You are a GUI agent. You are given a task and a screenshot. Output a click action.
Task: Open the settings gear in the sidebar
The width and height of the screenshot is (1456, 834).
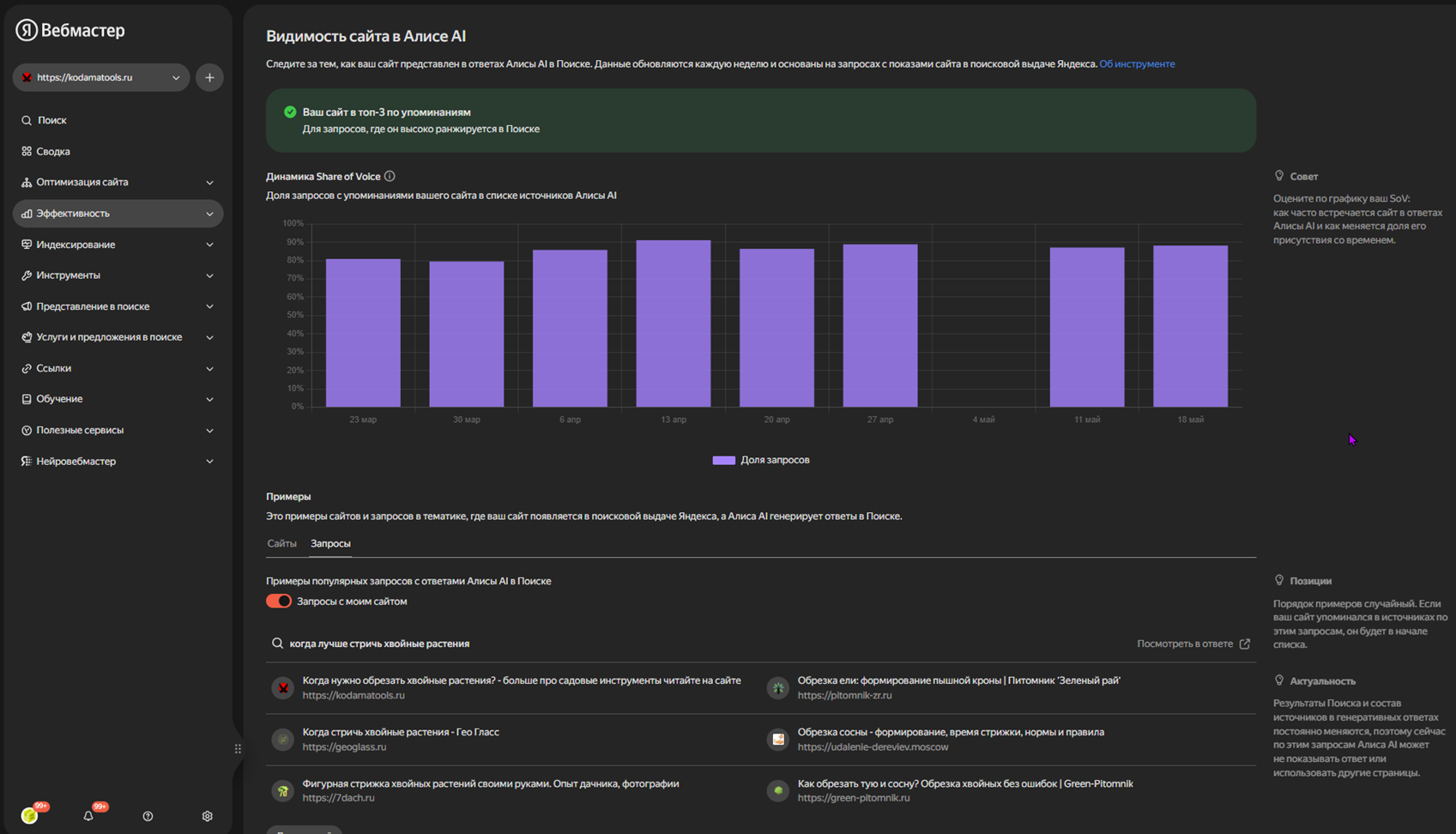click(207, 816)
